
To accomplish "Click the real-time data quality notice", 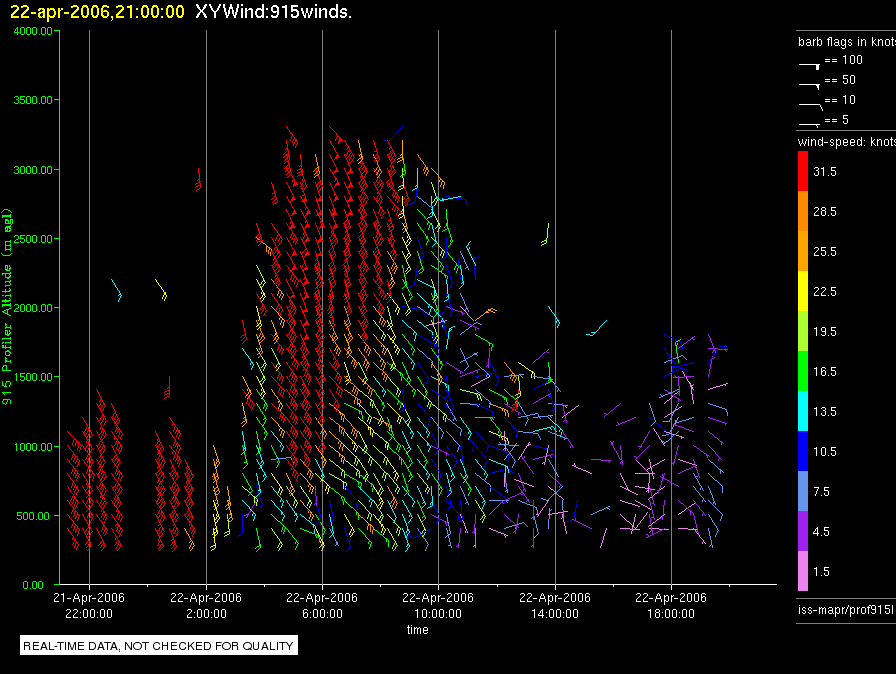I will point(158,645).
